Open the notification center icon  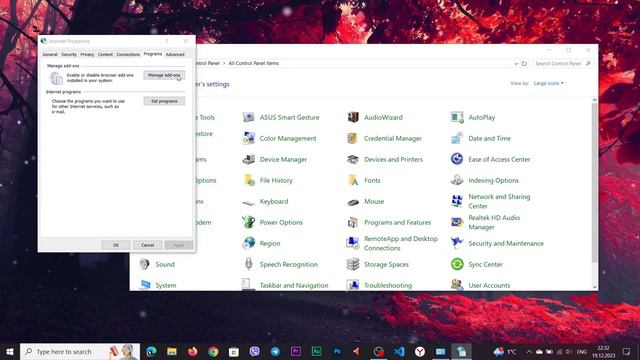pos(627,351)
